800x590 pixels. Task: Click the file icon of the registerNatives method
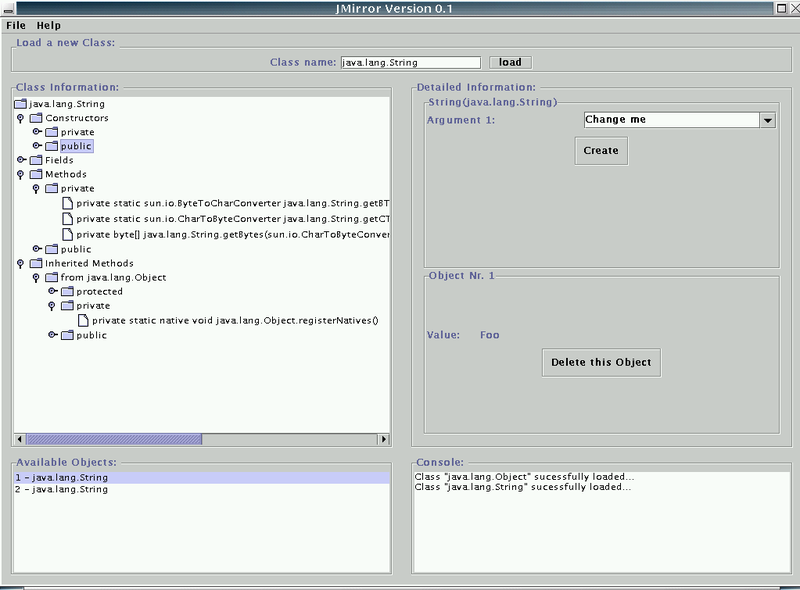point(83,321)
